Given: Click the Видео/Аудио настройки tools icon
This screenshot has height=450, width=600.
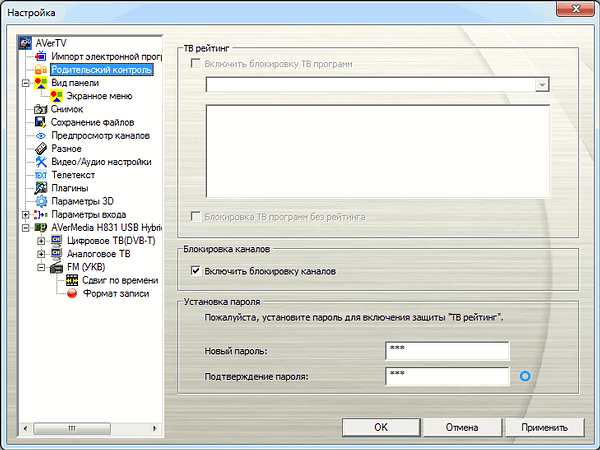Looking at the screenshot, I should (x=41, y=161).
